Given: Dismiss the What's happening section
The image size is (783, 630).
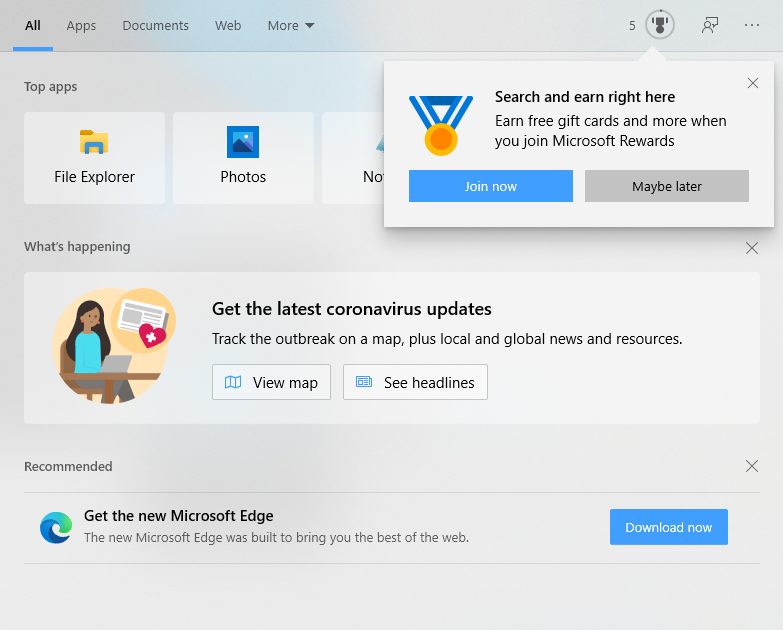Looking at the screenshot, I should (752, 248).
